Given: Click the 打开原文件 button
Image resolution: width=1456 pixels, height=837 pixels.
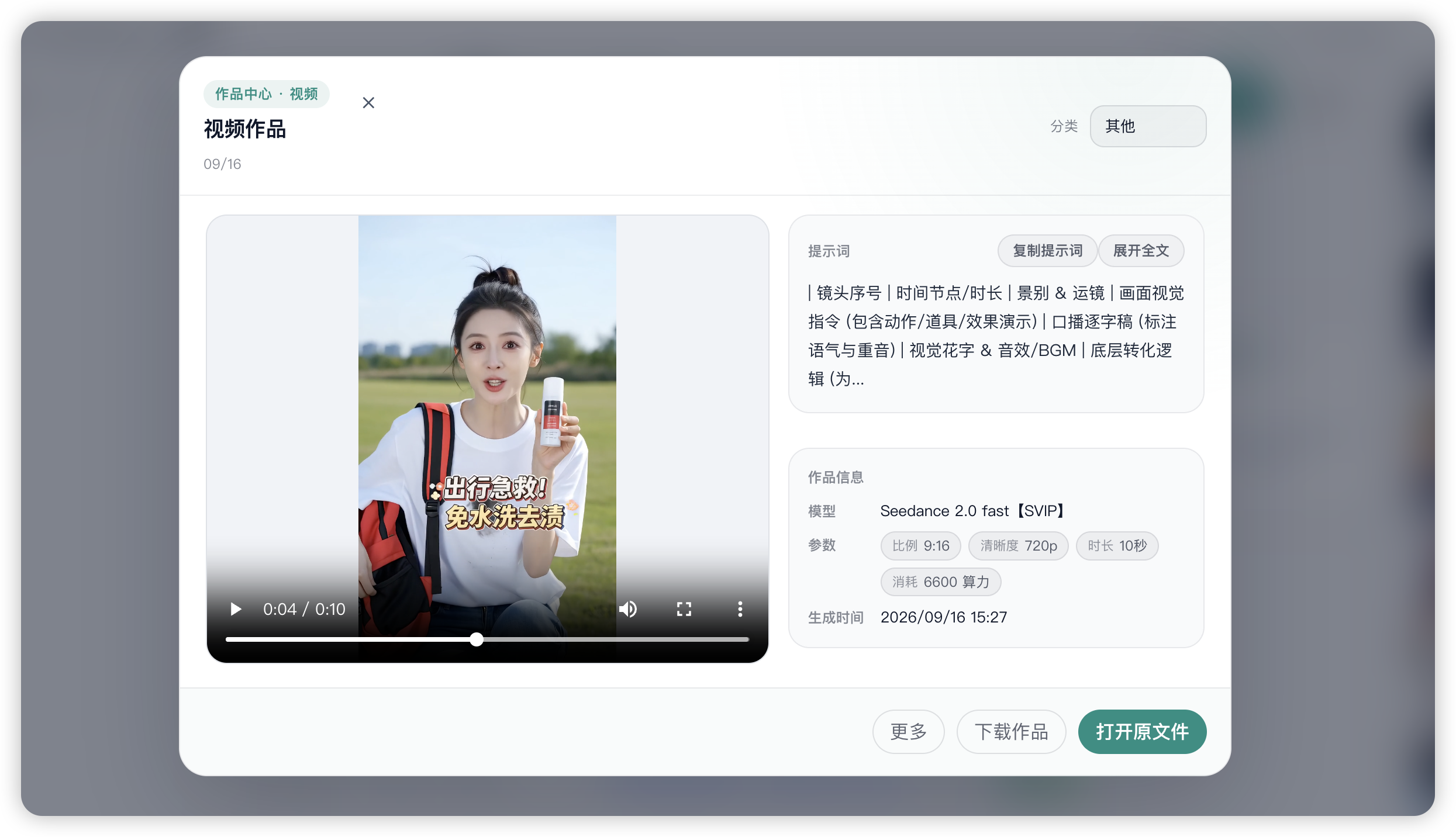Looking at the screenshot, I should tap(1143, 732).
